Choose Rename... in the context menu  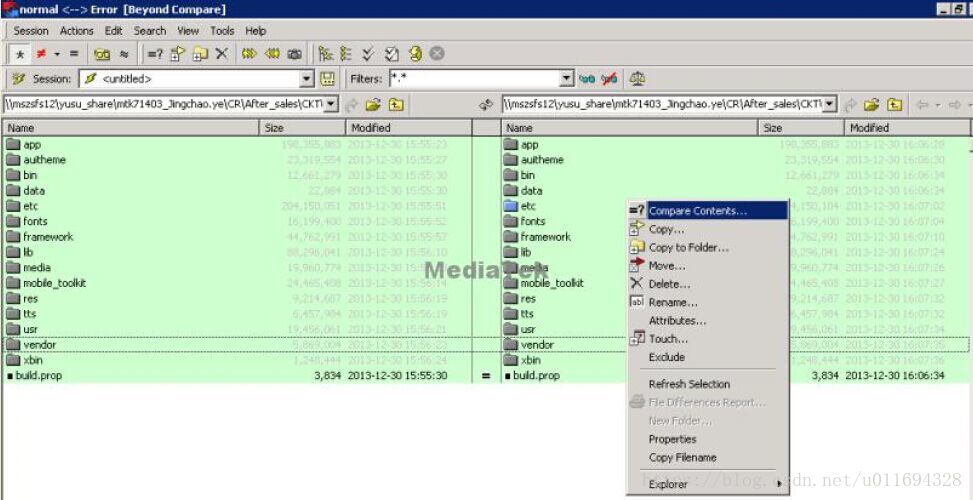coord(708,302)
